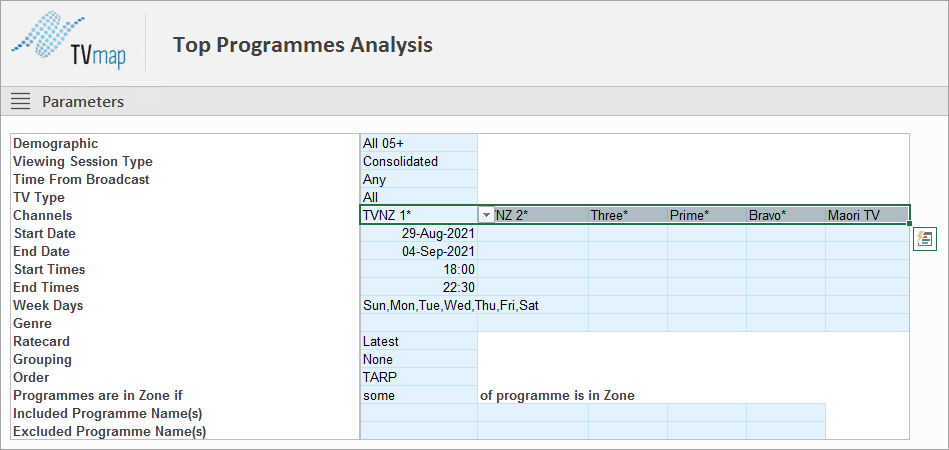Click the 'of programme is in Zone' text
949x450 pixels.
point(557,396)
